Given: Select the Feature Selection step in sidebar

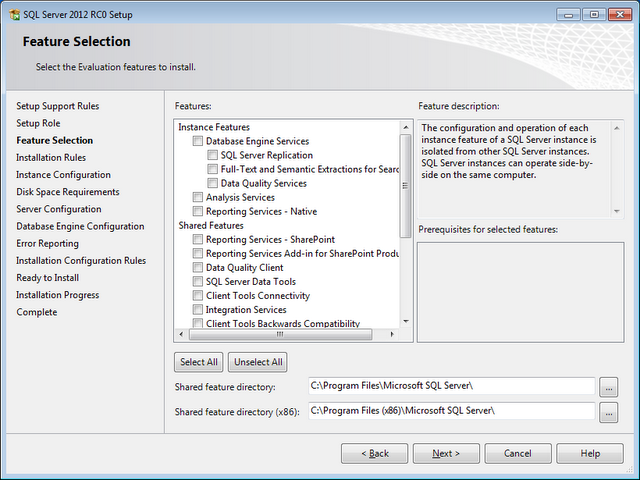Looking at the screenshot, I should 55,140.
